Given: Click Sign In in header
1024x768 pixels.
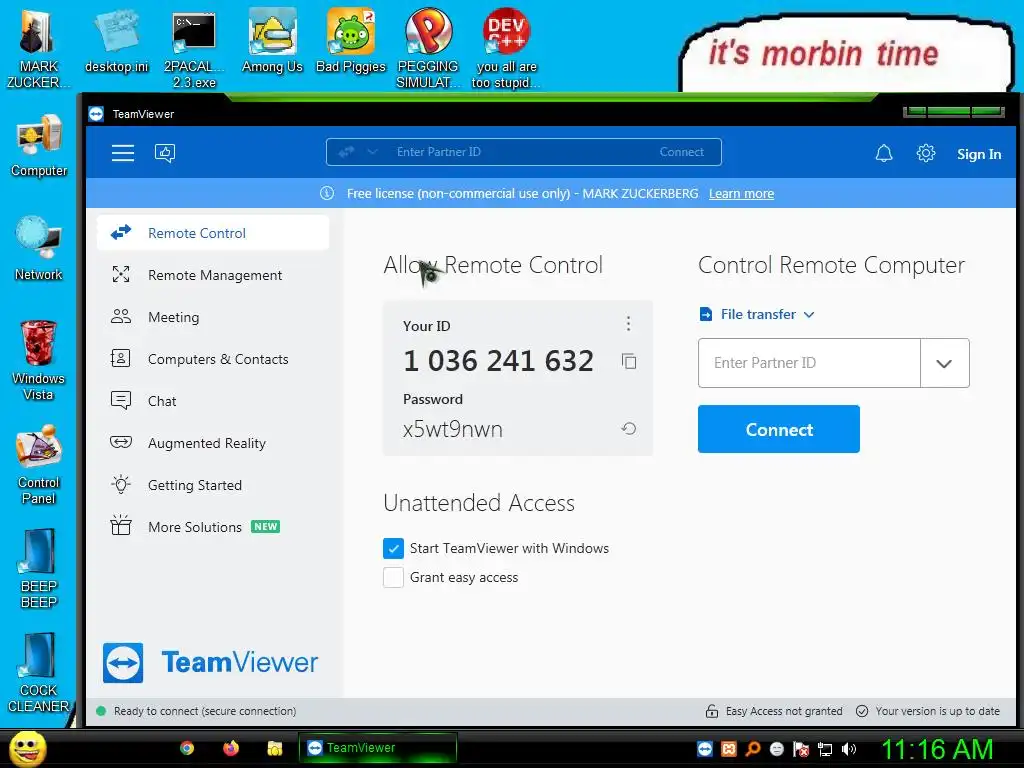Looking at the screenshot, I should point(979,154).
